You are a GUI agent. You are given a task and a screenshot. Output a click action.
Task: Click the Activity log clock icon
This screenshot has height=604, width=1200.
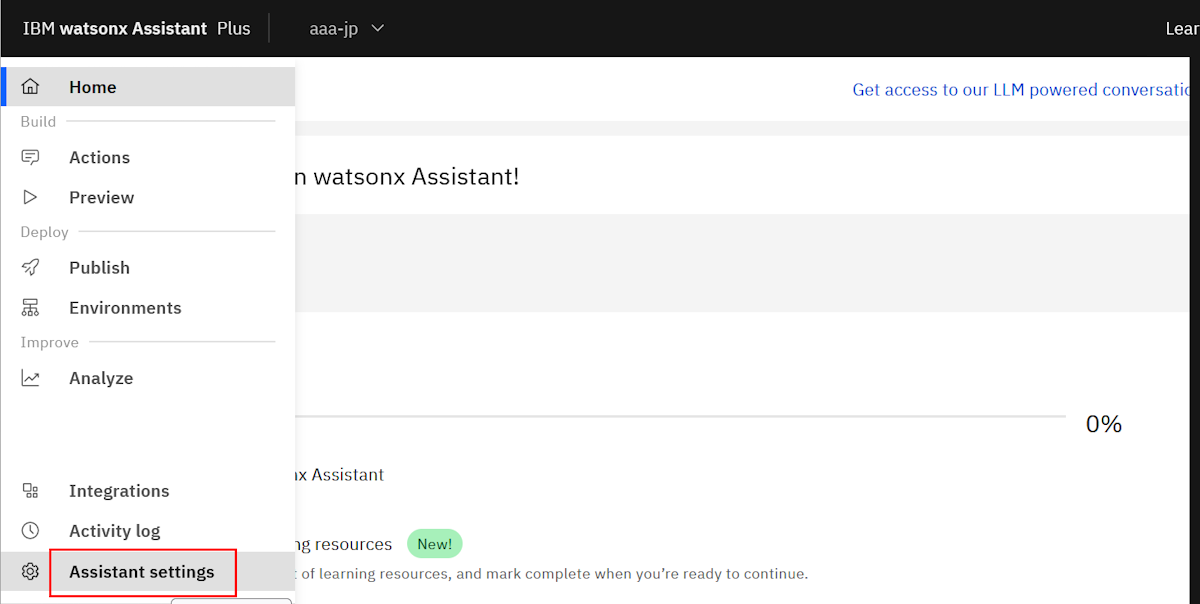click(x=31, y=531)
